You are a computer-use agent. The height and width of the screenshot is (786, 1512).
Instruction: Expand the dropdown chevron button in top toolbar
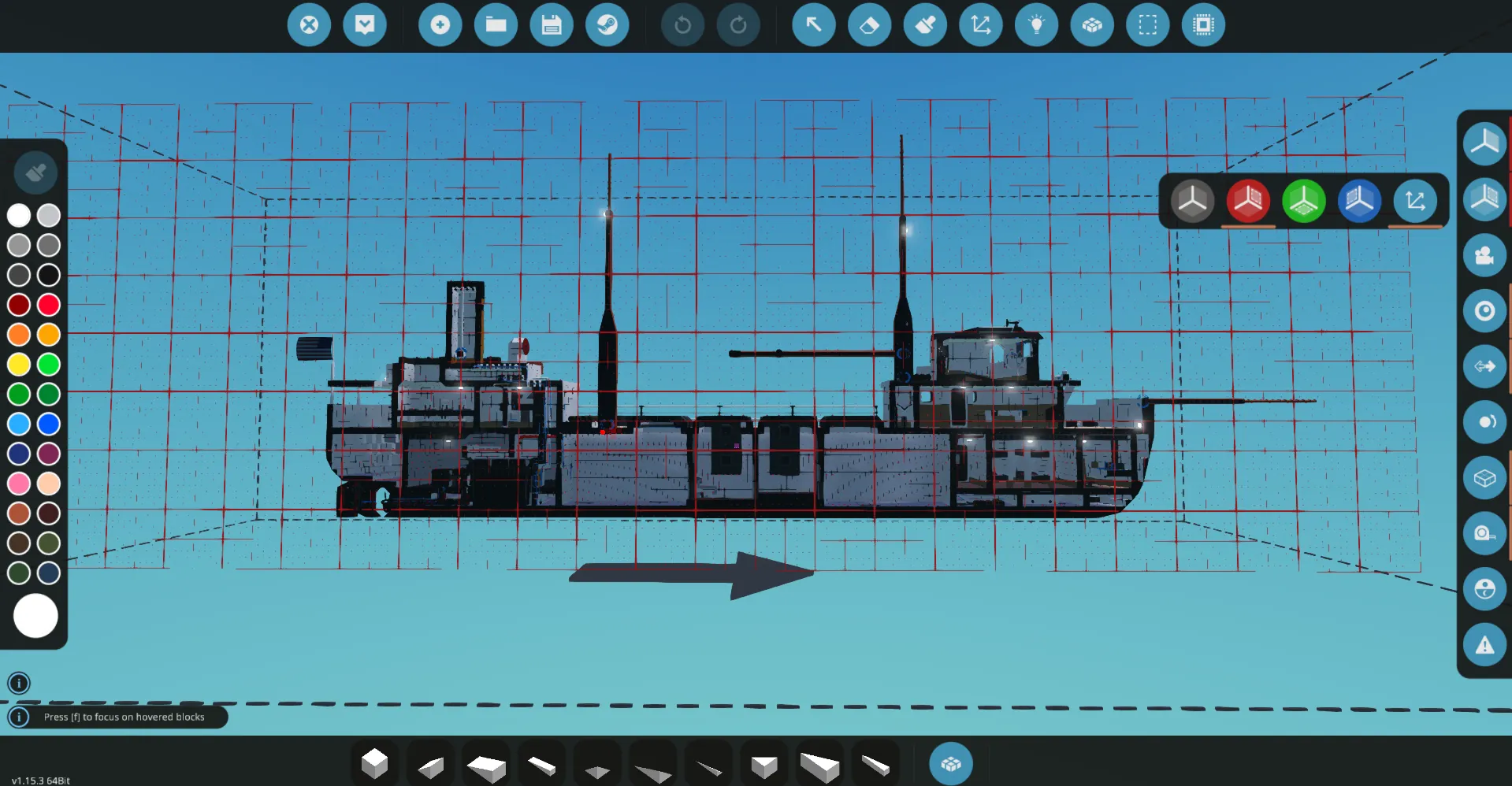click(x=365, y=25)
